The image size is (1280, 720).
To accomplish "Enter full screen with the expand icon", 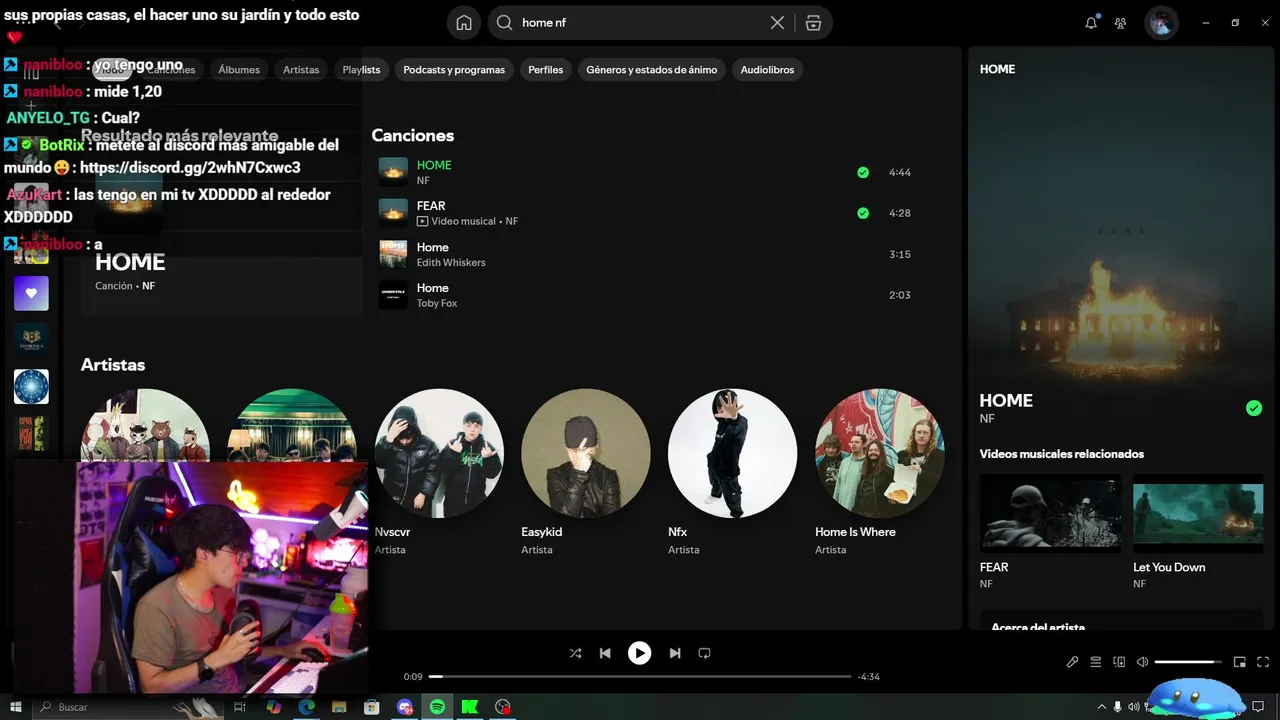I will (1263, 662).
